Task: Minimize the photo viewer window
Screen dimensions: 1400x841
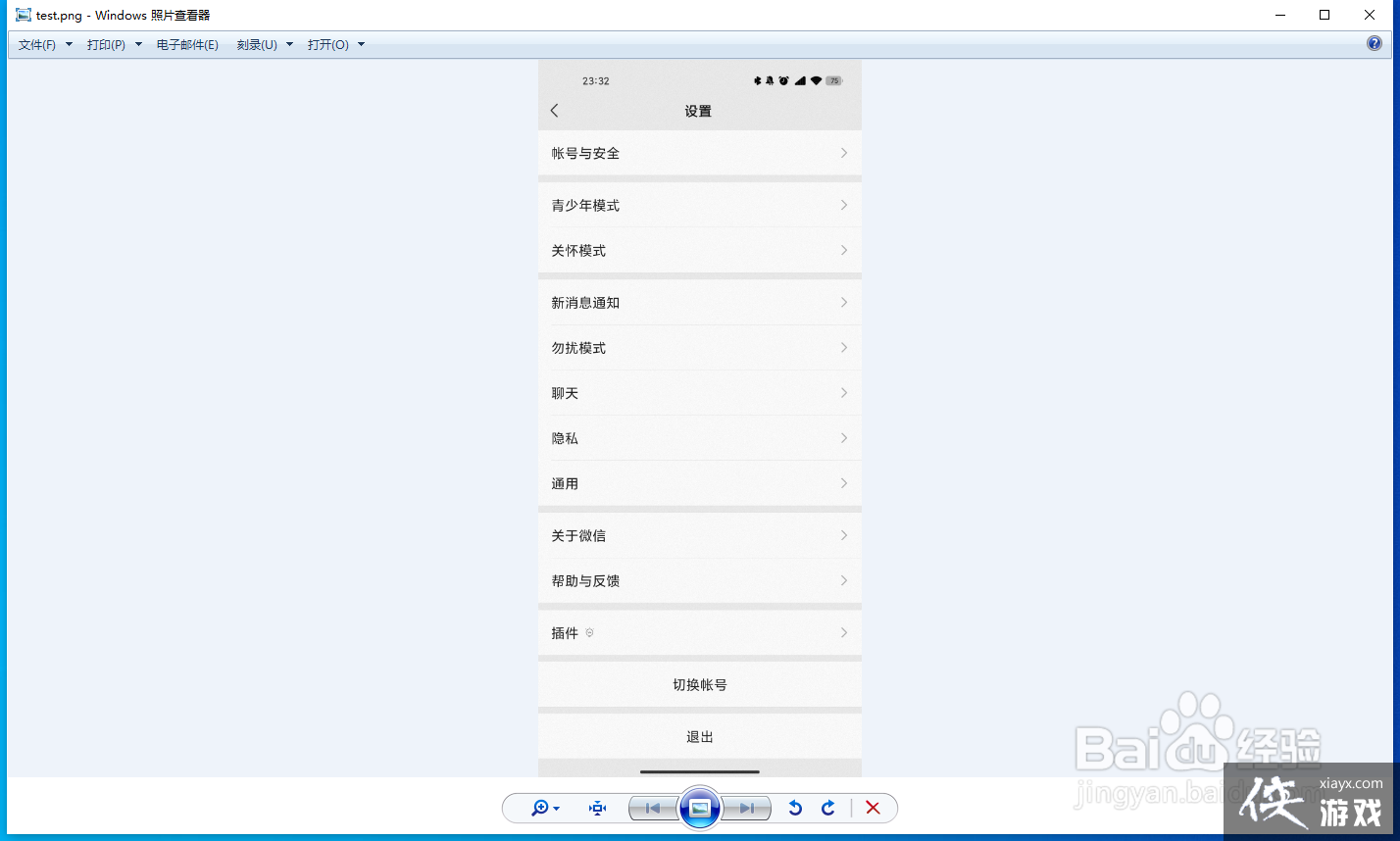Action: click(x=1279, y=15)
